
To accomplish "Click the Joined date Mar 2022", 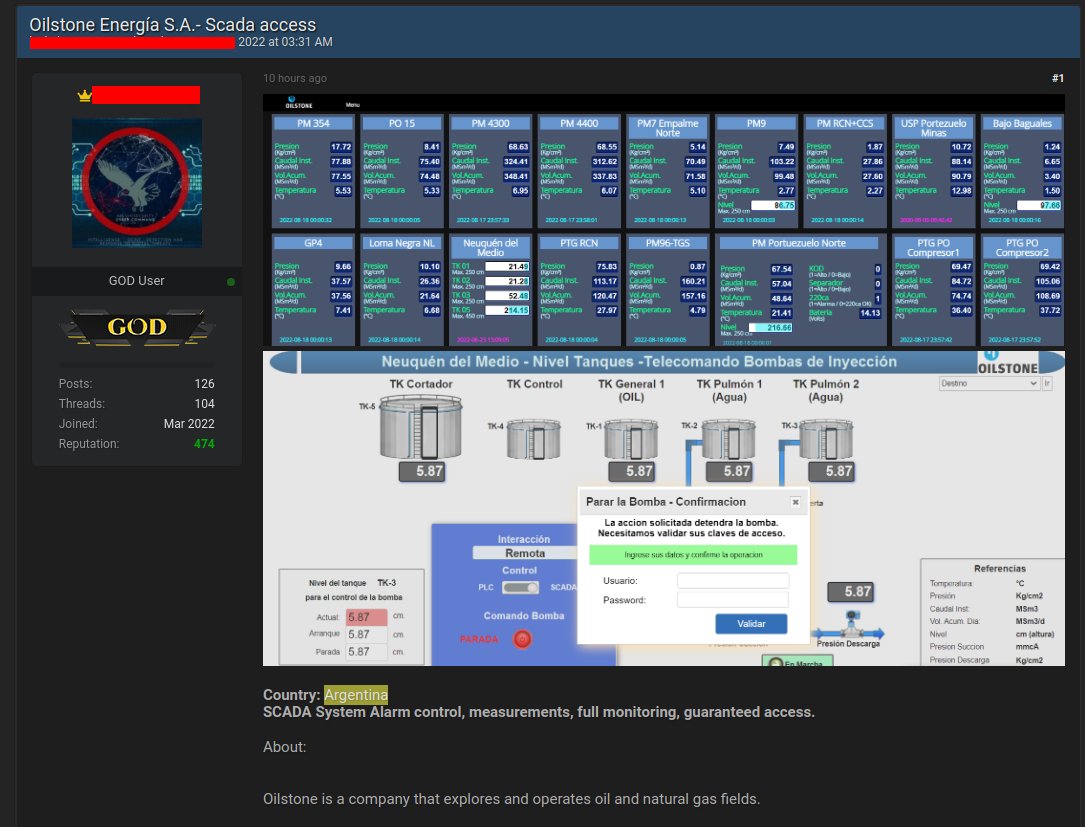I will (189, 424).
